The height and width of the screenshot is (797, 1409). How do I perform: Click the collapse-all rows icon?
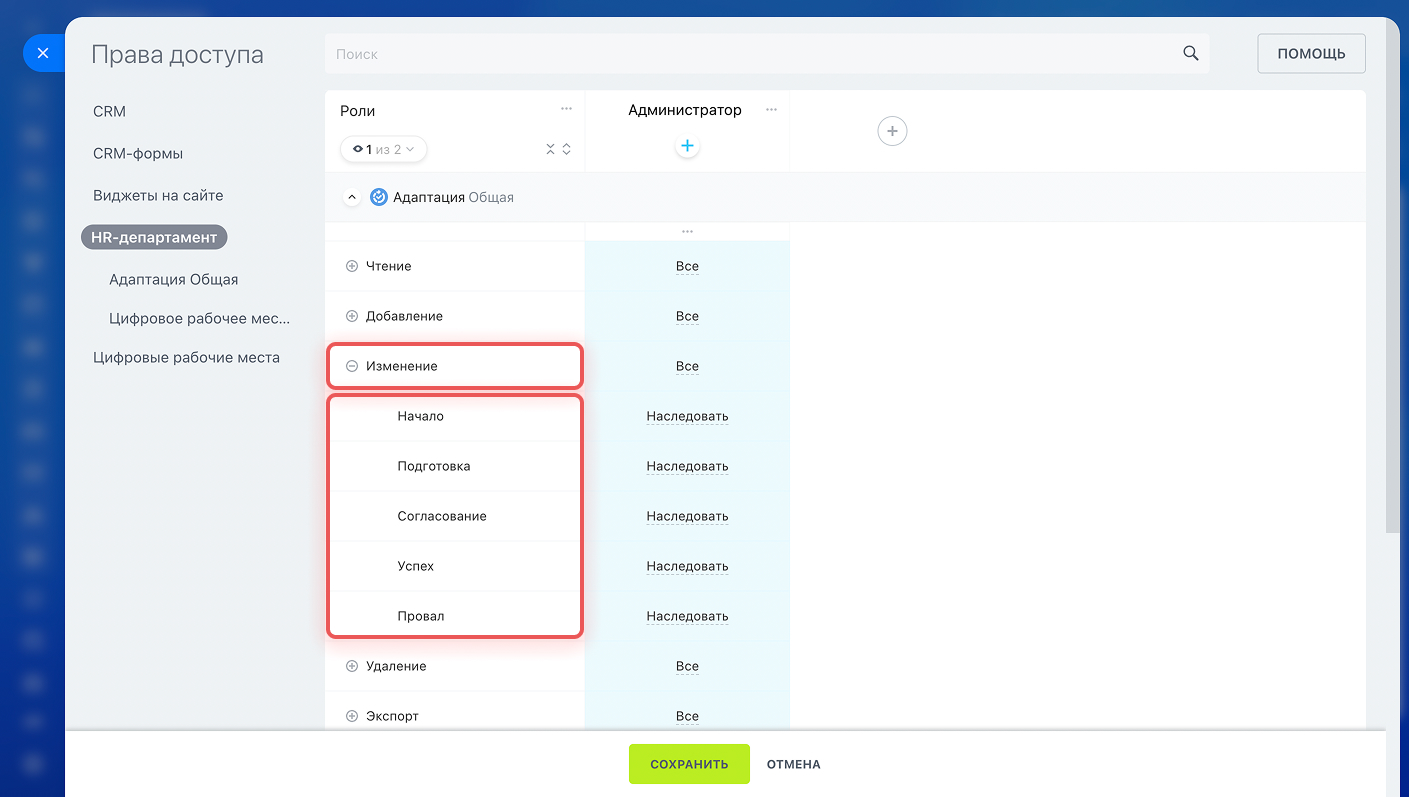click(550, 149)
